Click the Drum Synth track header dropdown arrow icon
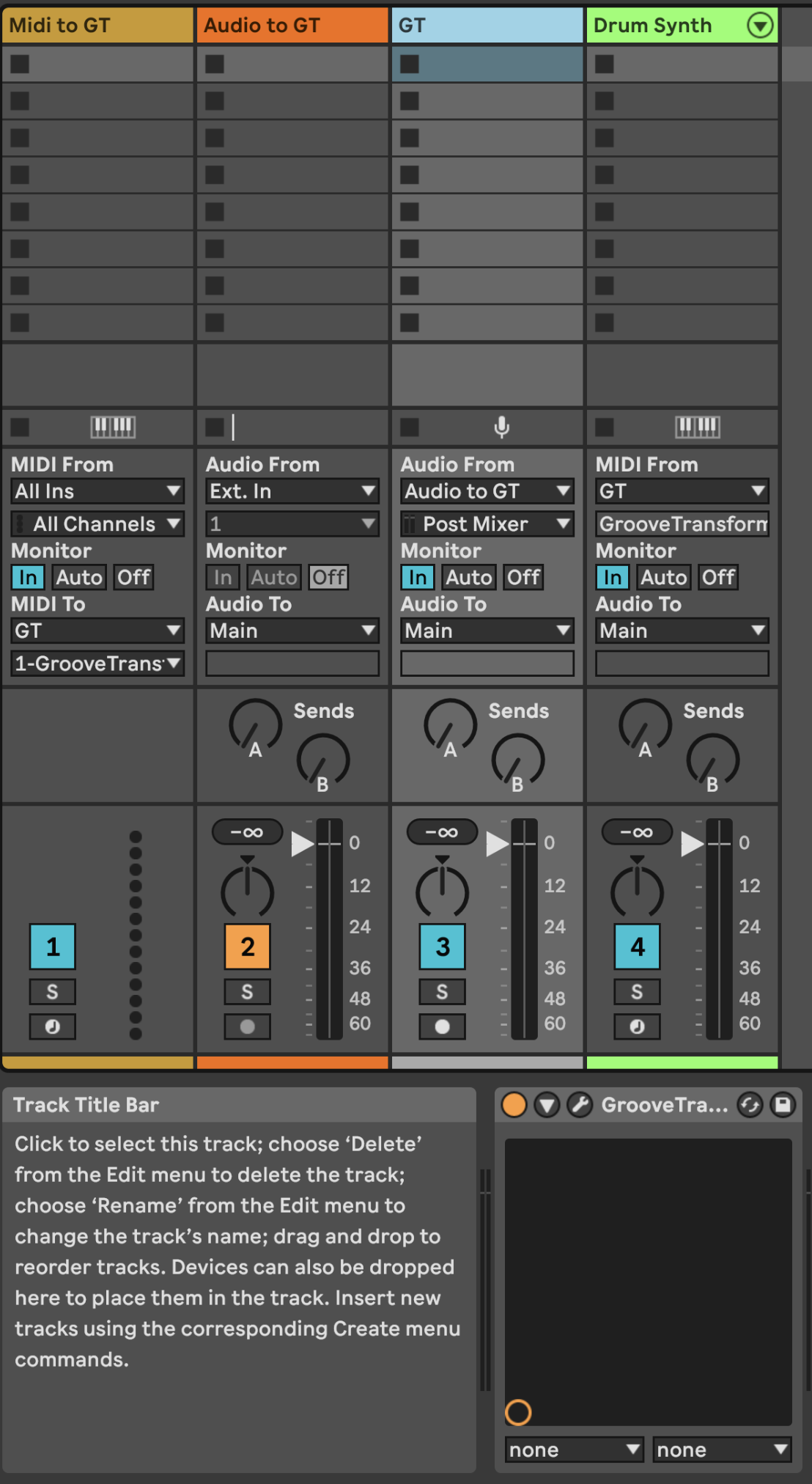The height and width of the screenshot is (1484, 812). tap(760, 26)
